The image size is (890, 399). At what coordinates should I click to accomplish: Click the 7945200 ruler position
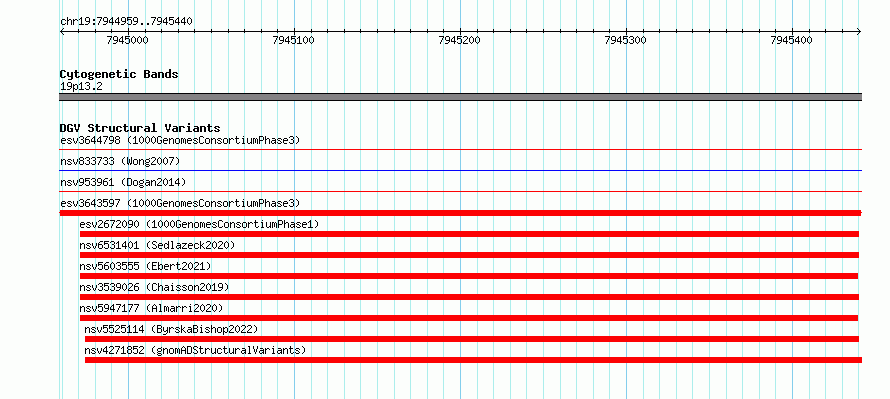click(460, 40)
